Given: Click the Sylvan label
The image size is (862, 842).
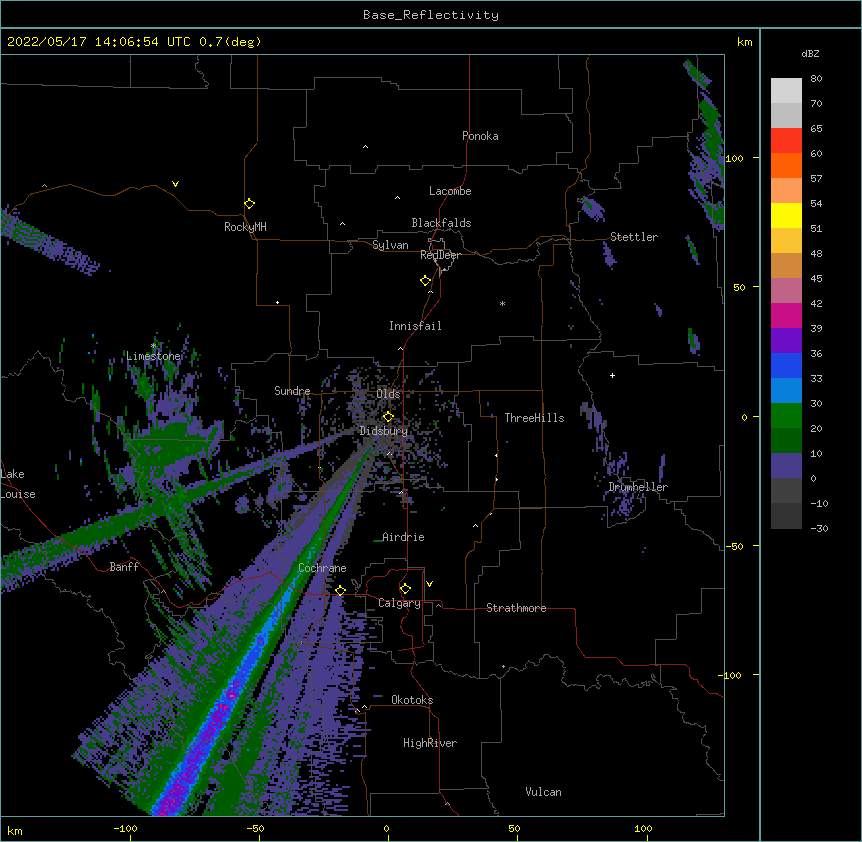Looking at the screenshot, I should coord(390,245).
